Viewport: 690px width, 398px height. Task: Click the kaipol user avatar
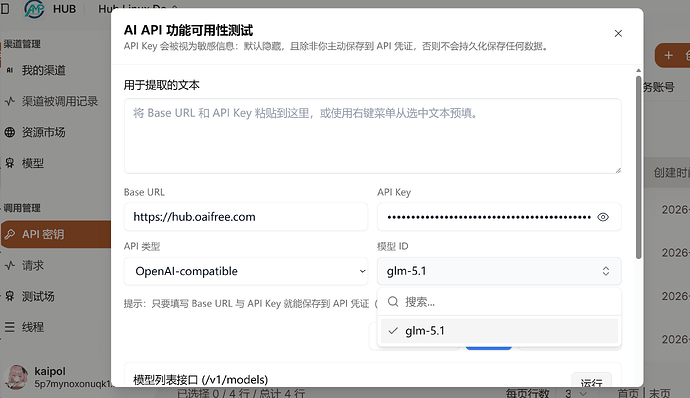click(x=16, y=377)
